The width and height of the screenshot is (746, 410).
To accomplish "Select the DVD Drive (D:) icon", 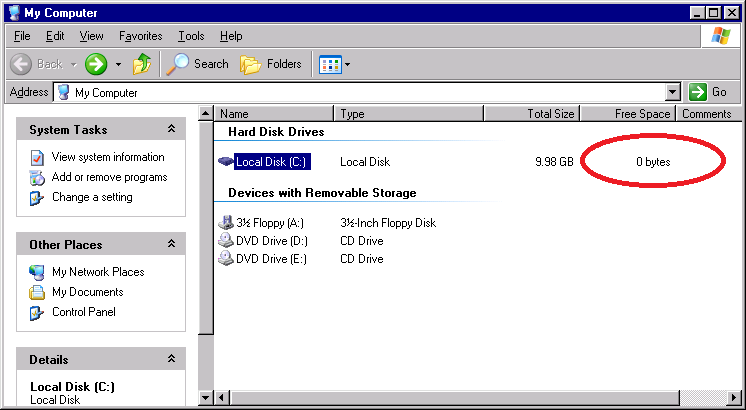I will pos(226,241).
